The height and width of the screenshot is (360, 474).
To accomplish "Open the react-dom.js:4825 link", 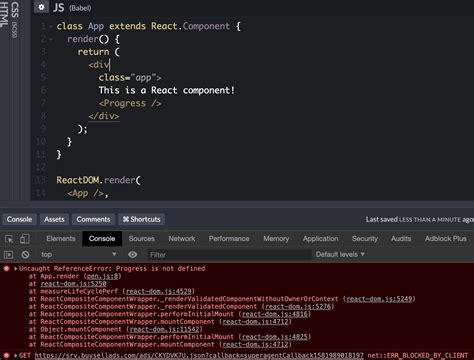I will tap(275, 337).
